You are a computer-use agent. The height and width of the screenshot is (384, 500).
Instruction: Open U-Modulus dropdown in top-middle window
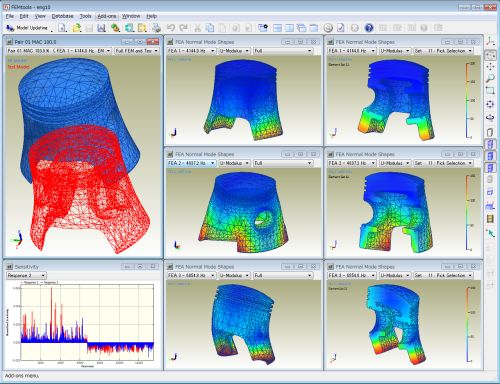click(x=234, y=51)
